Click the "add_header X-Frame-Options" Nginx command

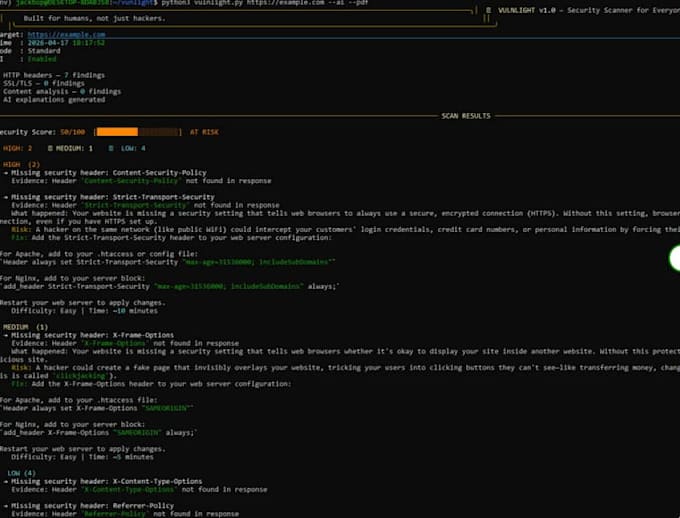99,433
